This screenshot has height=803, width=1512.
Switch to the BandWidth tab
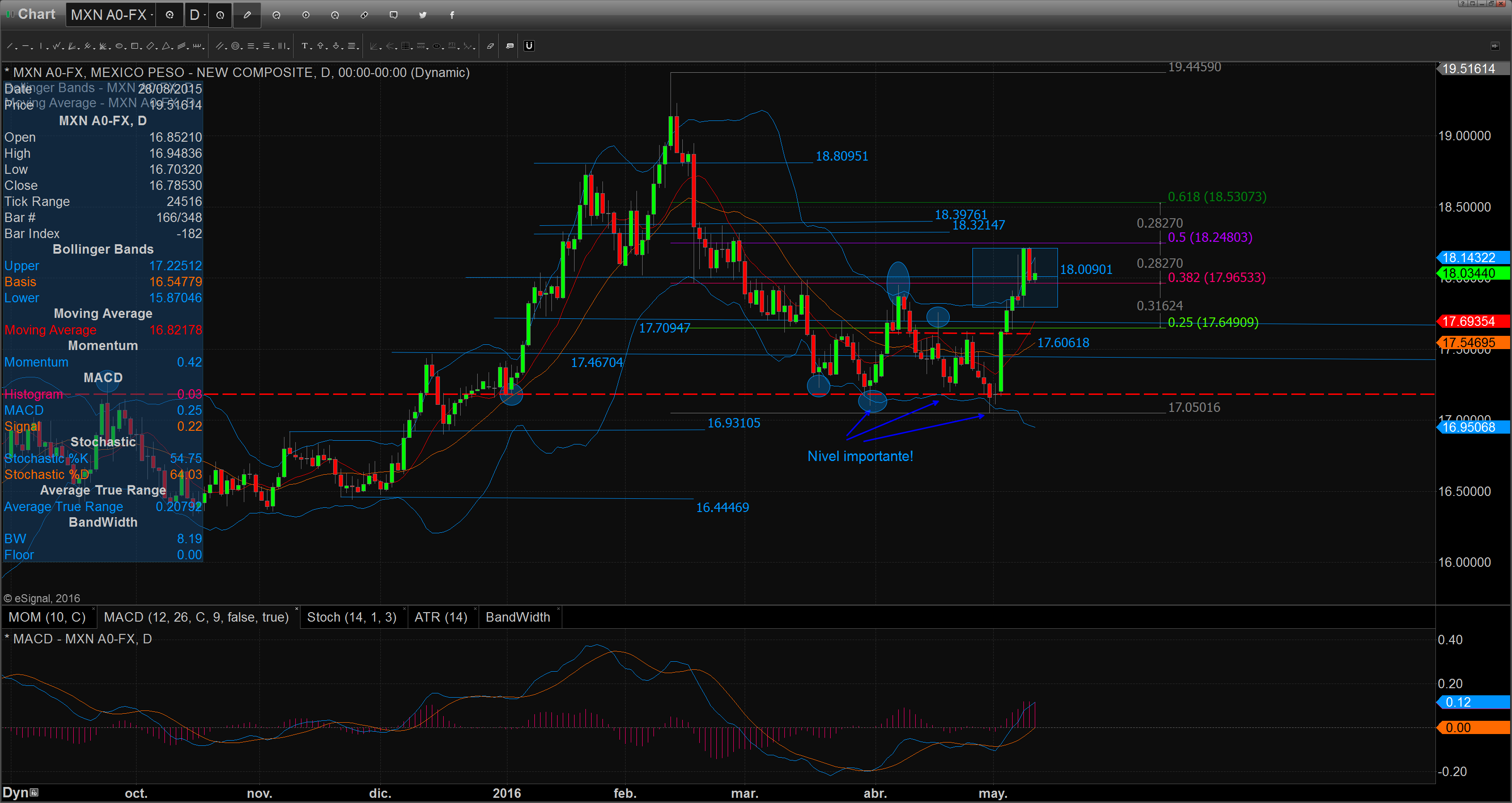pos(518,617)
